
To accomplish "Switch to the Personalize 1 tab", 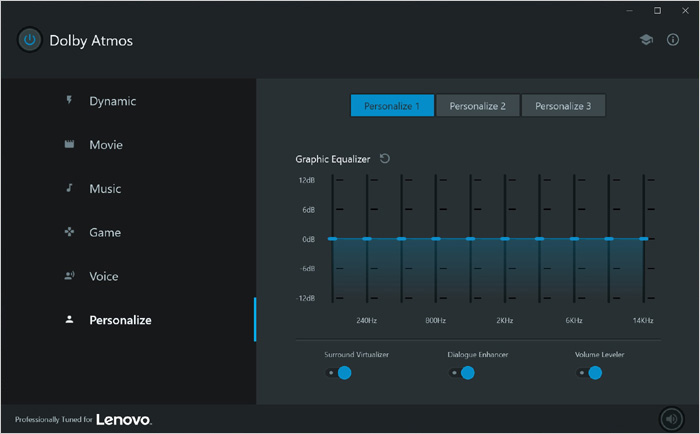I will [x=392, y=105].
